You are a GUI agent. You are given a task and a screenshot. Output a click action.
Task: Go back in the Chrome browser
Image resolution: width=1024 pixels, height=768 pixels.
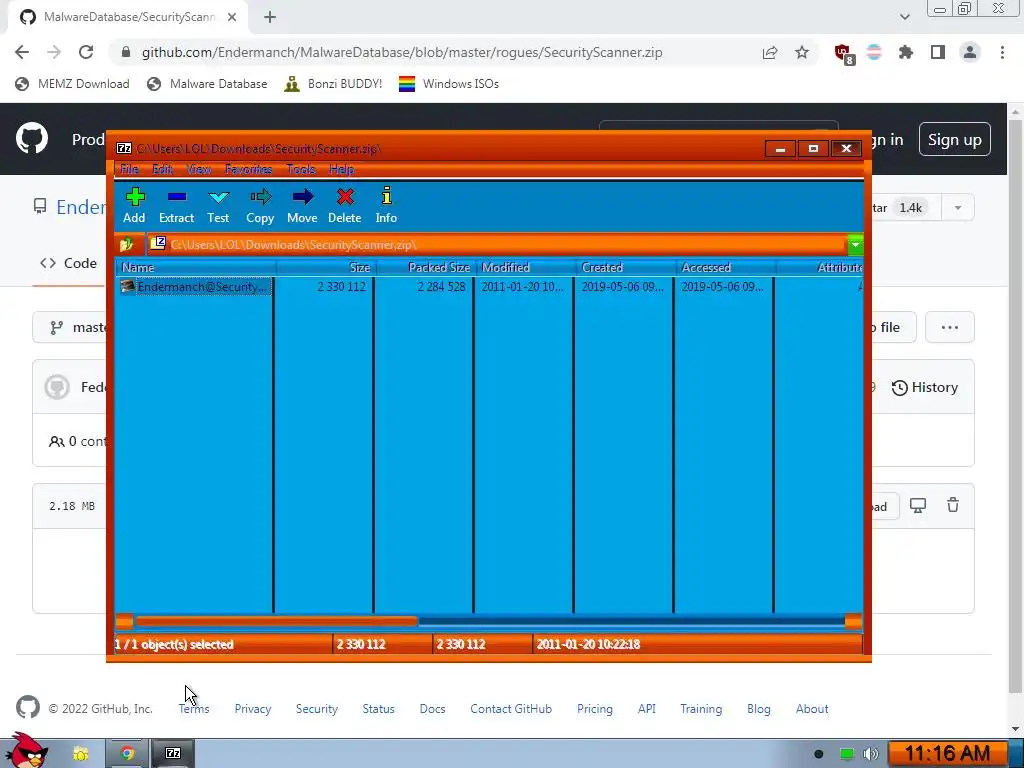coord(22,52)
